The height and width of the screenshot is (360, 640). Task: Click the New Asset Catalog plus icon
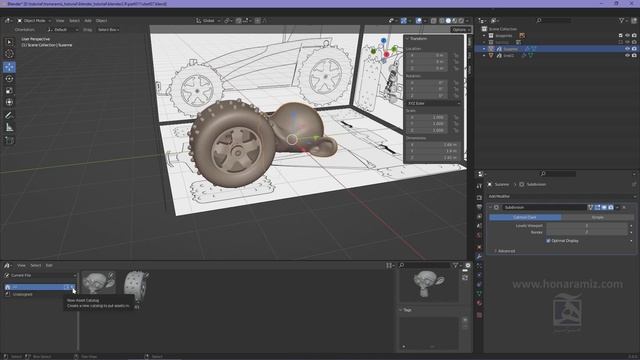[x=73, y=287]
